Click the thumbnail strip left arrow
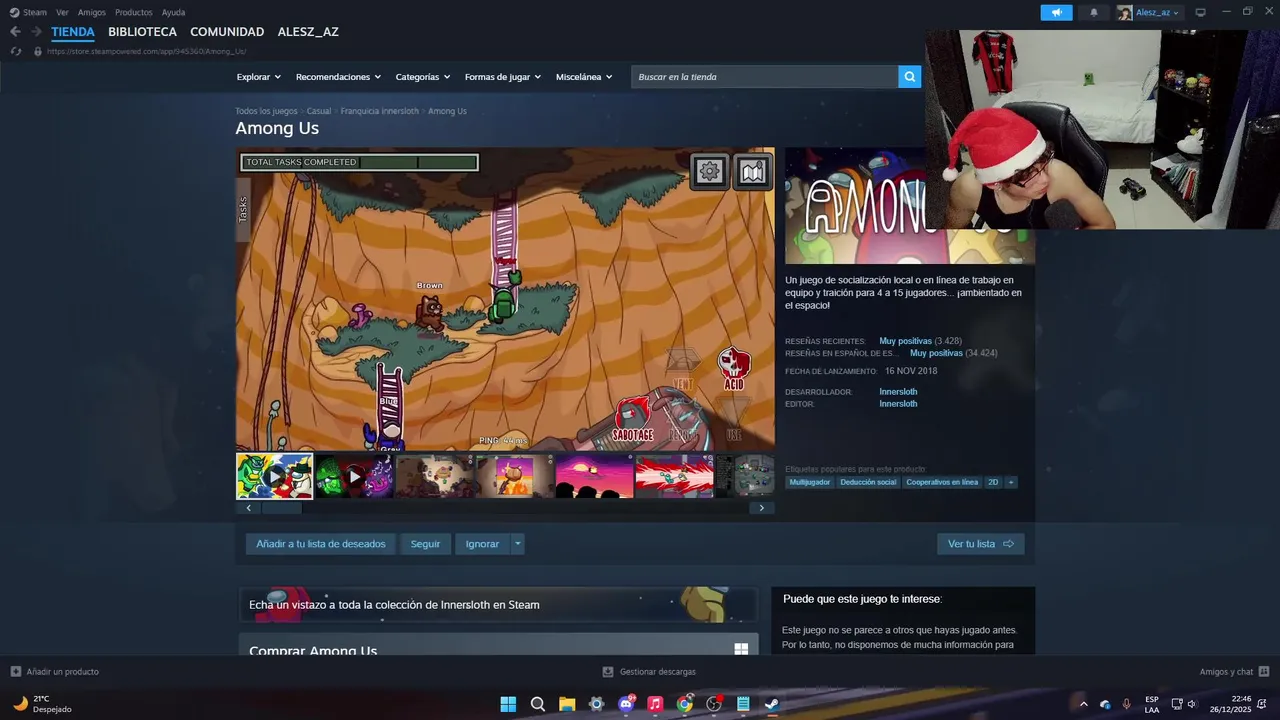Image resolution: width=1280 pixels, height=720 pixels. (249, 508)
